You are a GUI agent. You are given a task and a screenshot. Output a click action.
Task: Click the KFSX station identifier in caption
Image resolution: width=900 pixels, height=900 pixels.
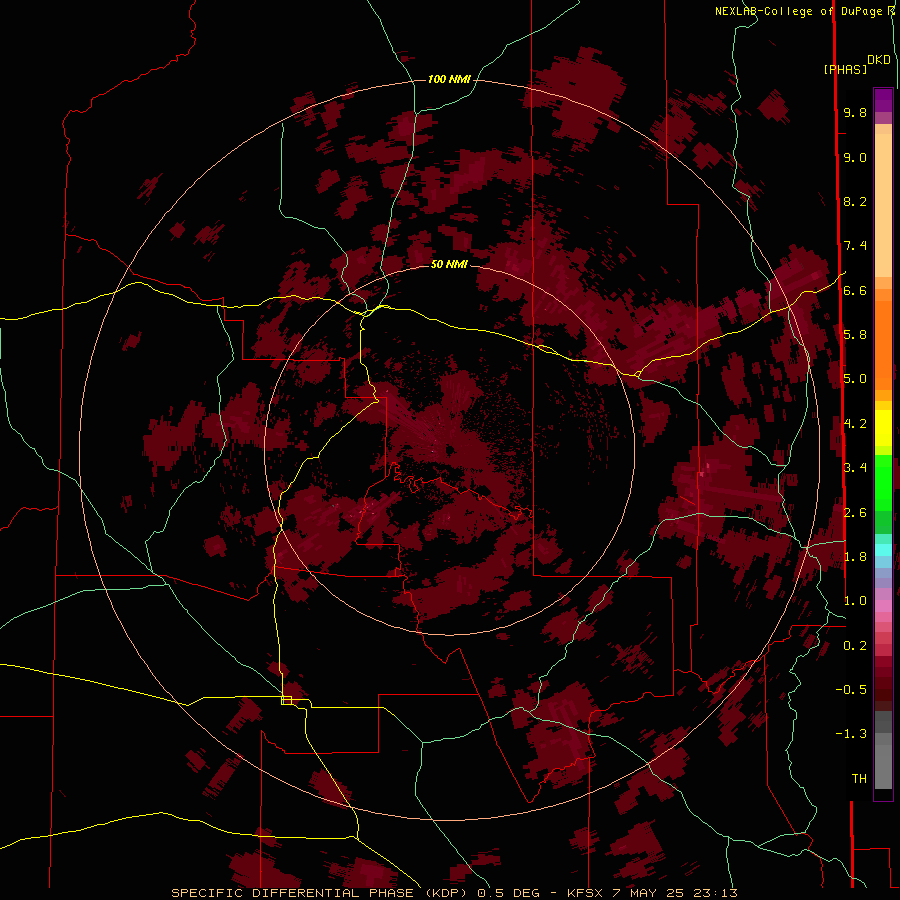point(585,893)
